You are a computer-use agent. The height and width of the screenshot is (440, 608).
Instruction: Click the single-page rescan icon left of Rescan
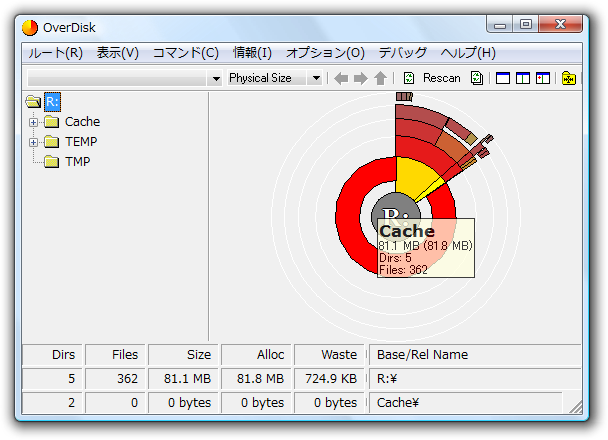(x=409, y=78)
